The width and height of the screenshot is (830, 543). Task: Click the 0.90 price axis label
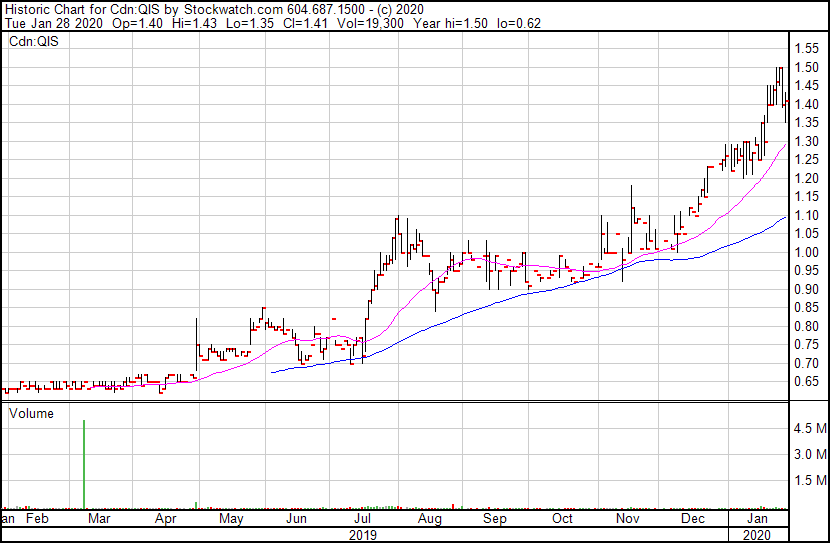pos(807,289)
